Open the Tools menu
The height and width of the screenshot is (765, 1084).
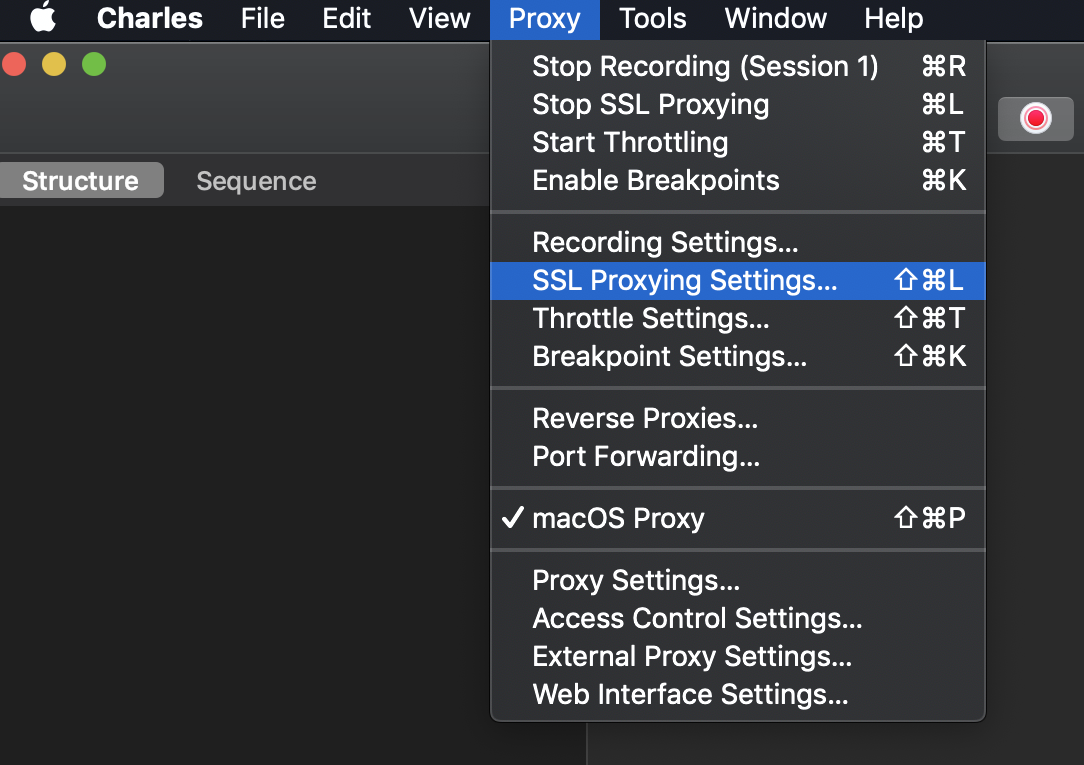pyautogui.click(x=653, y=18)
